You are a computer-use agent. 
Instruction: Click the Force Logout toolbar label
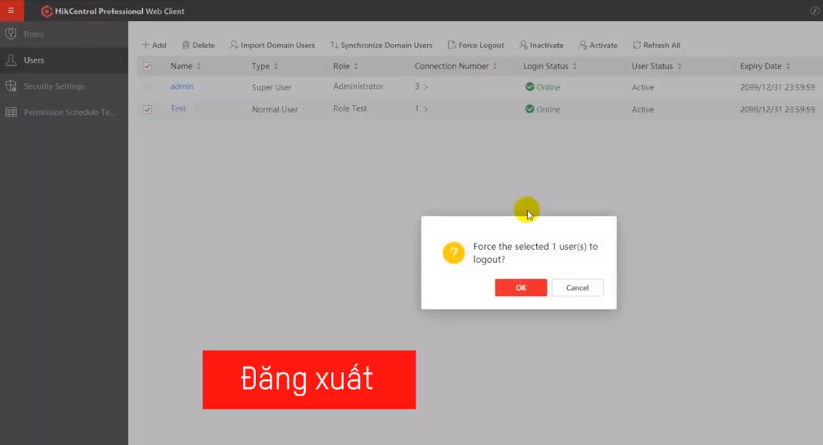[x=481, y=45]
